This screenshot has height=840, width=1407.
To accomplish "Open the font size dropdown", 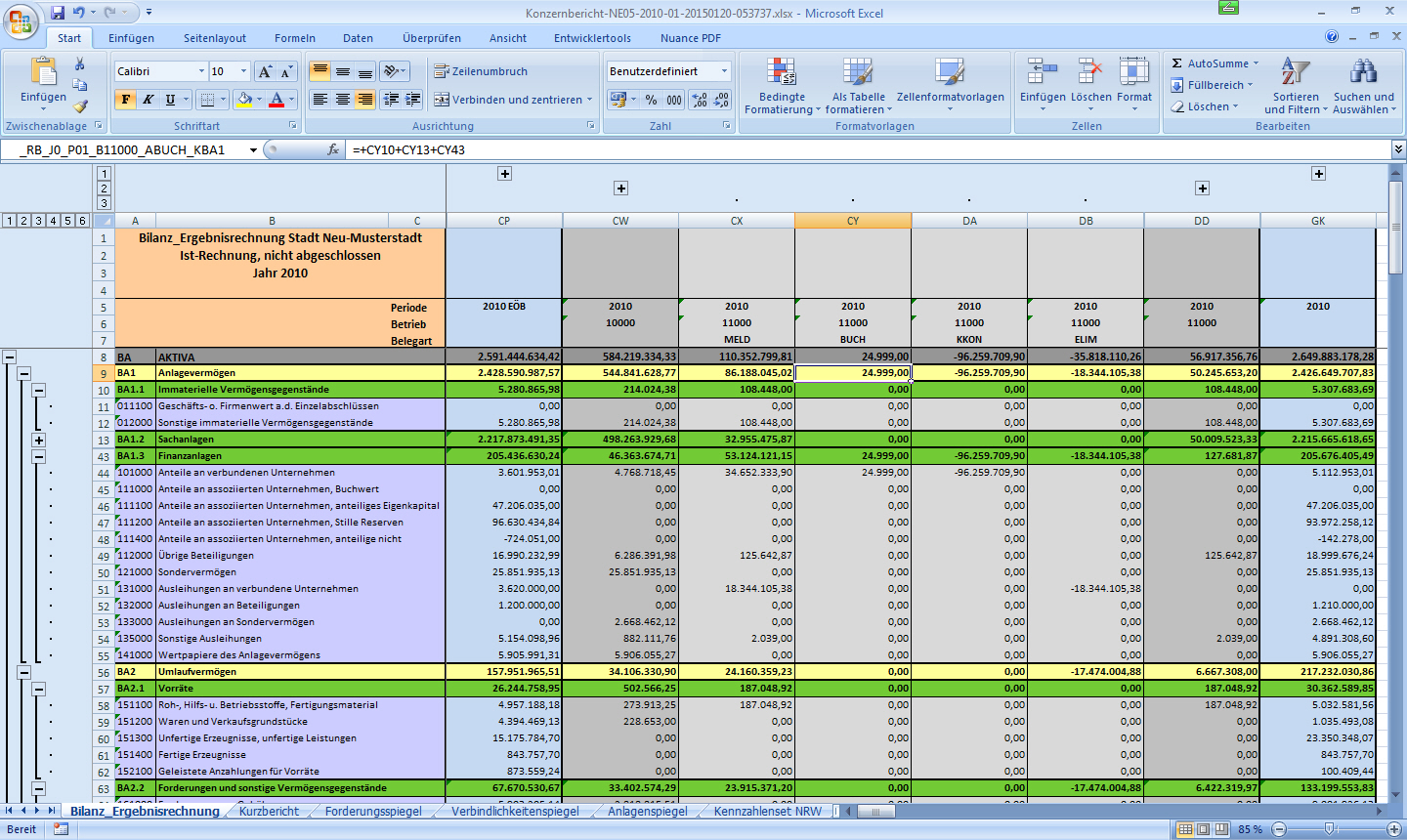I will 244,71.
